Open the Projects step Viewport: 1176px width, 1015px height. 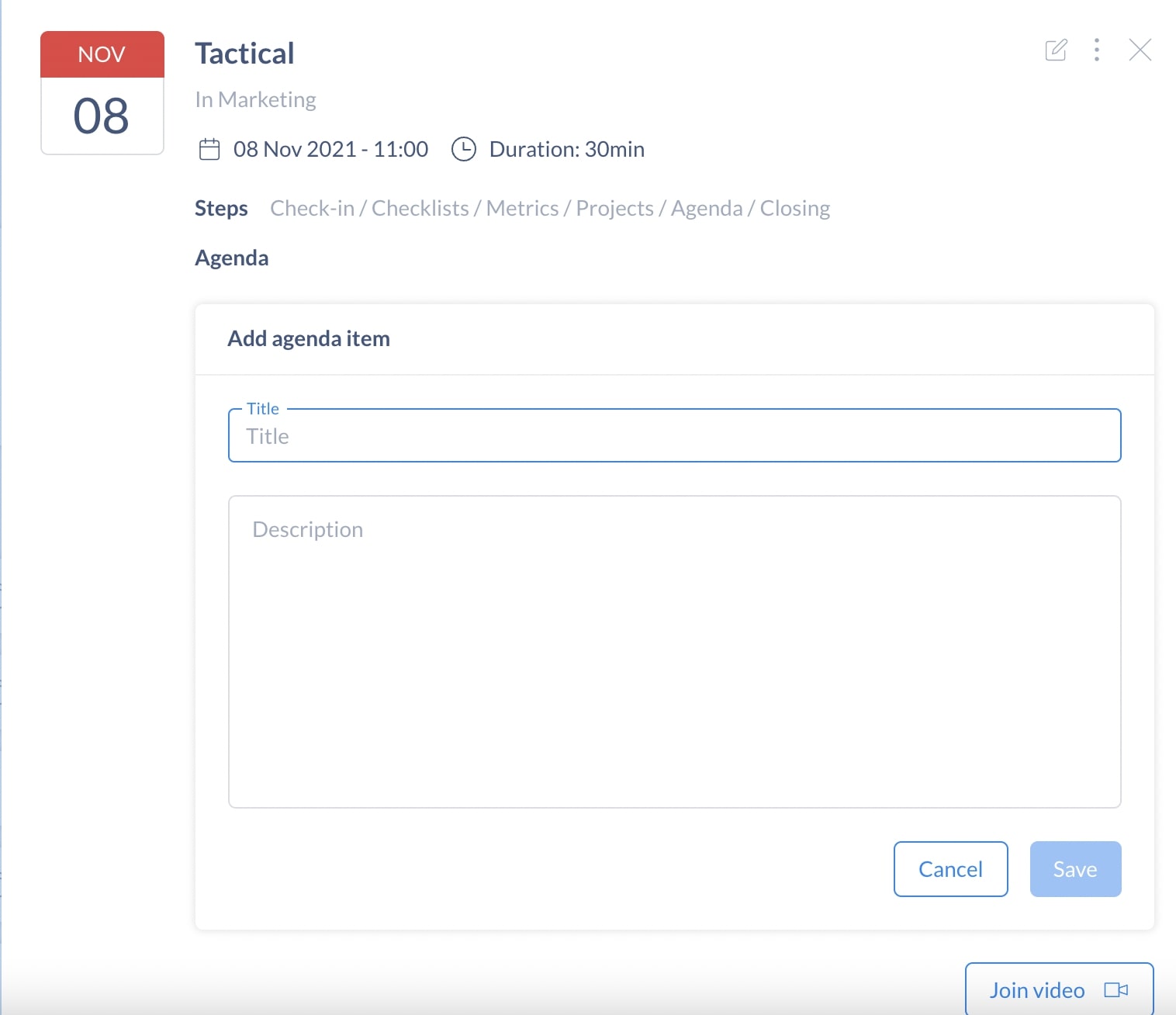(614, 209)
